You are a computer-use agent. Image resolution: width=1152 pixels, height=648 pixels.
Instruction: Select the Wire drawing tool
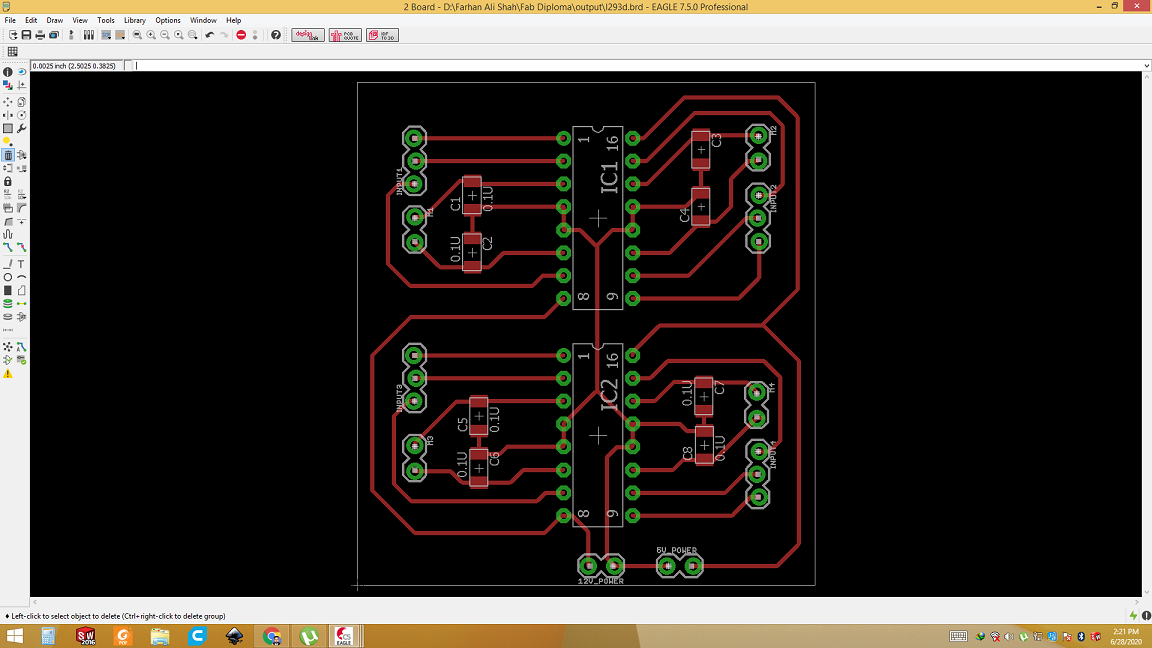click(x=7, y=264)
